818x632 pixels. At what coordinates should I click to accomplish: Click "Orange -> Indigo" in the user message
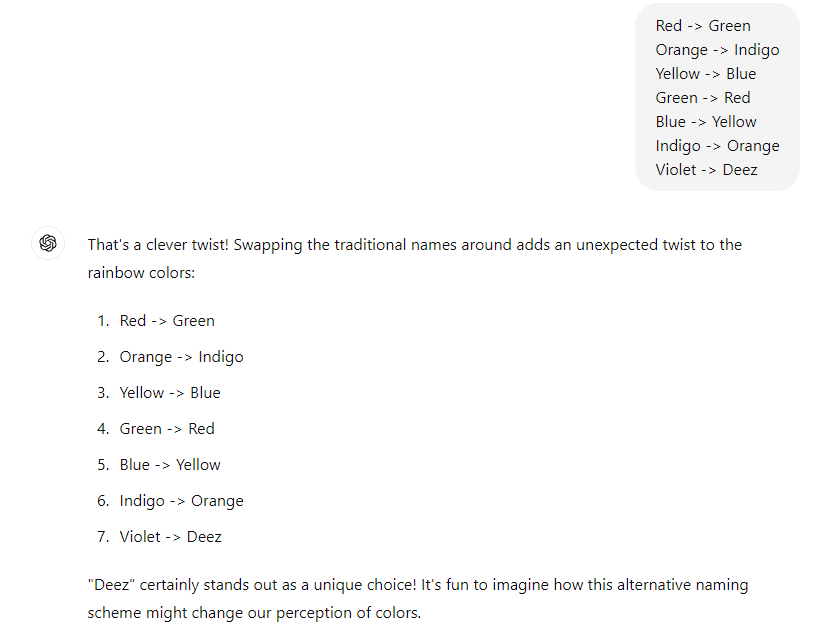click(x=717, y=50)
